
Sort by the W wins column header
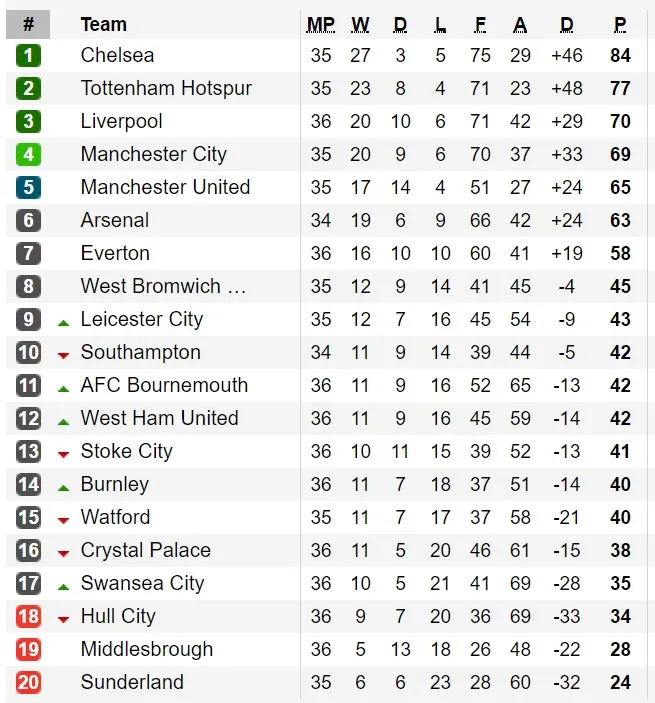pyautogui.click(x=360, y=25)
